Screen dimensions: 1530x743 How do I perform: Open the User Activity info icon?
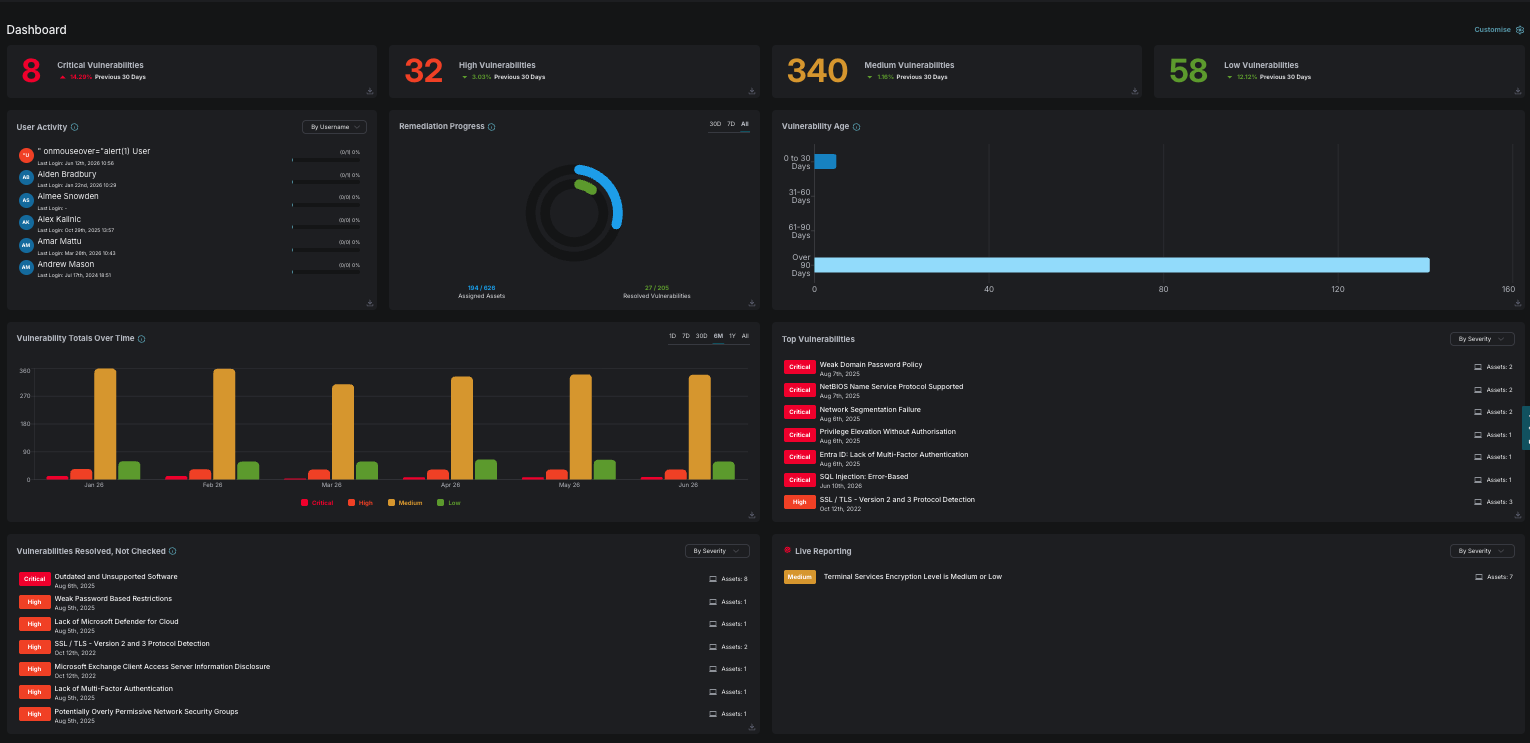coord(75,128)
